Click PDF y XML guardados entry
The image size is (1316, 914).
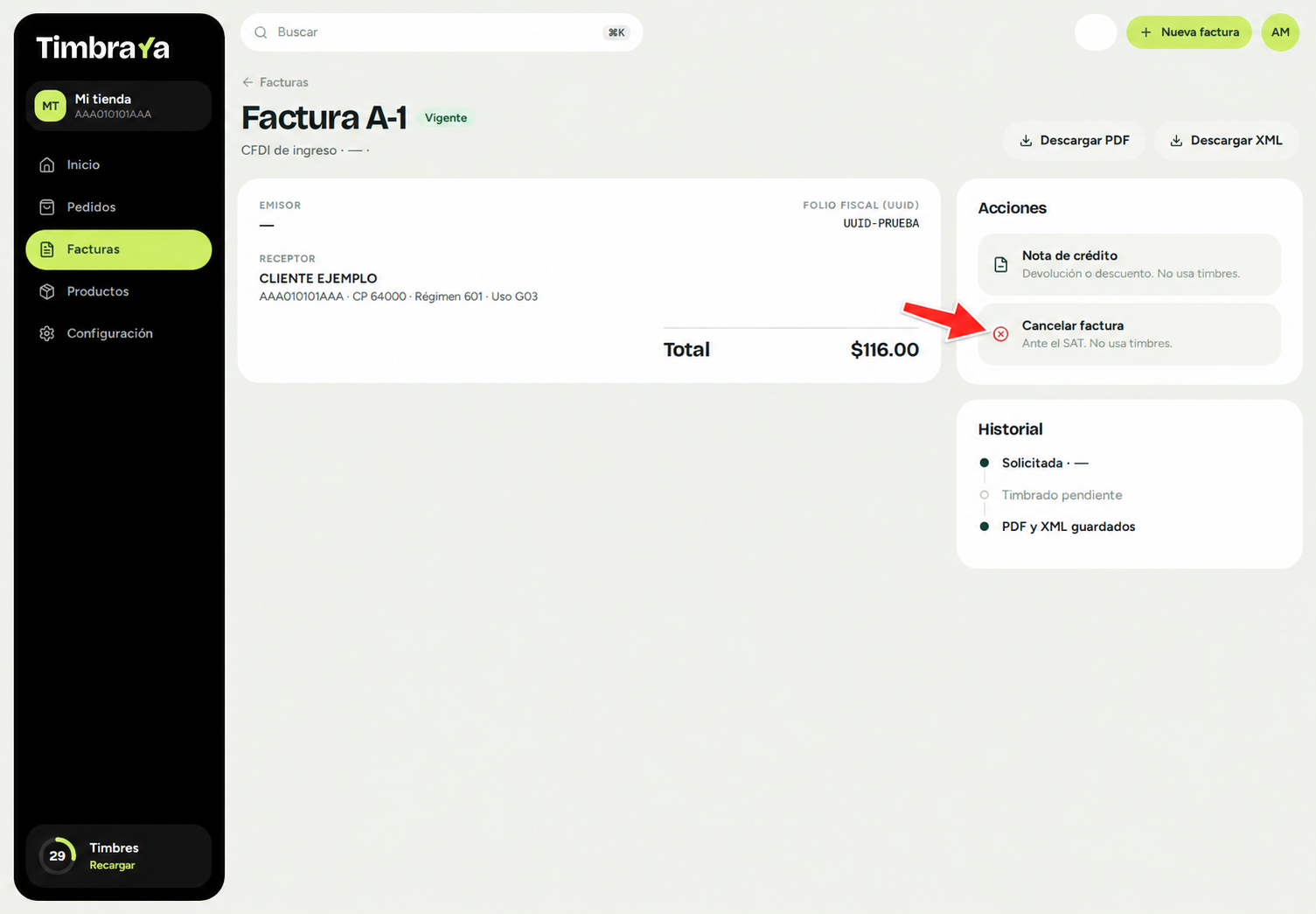1069,527
